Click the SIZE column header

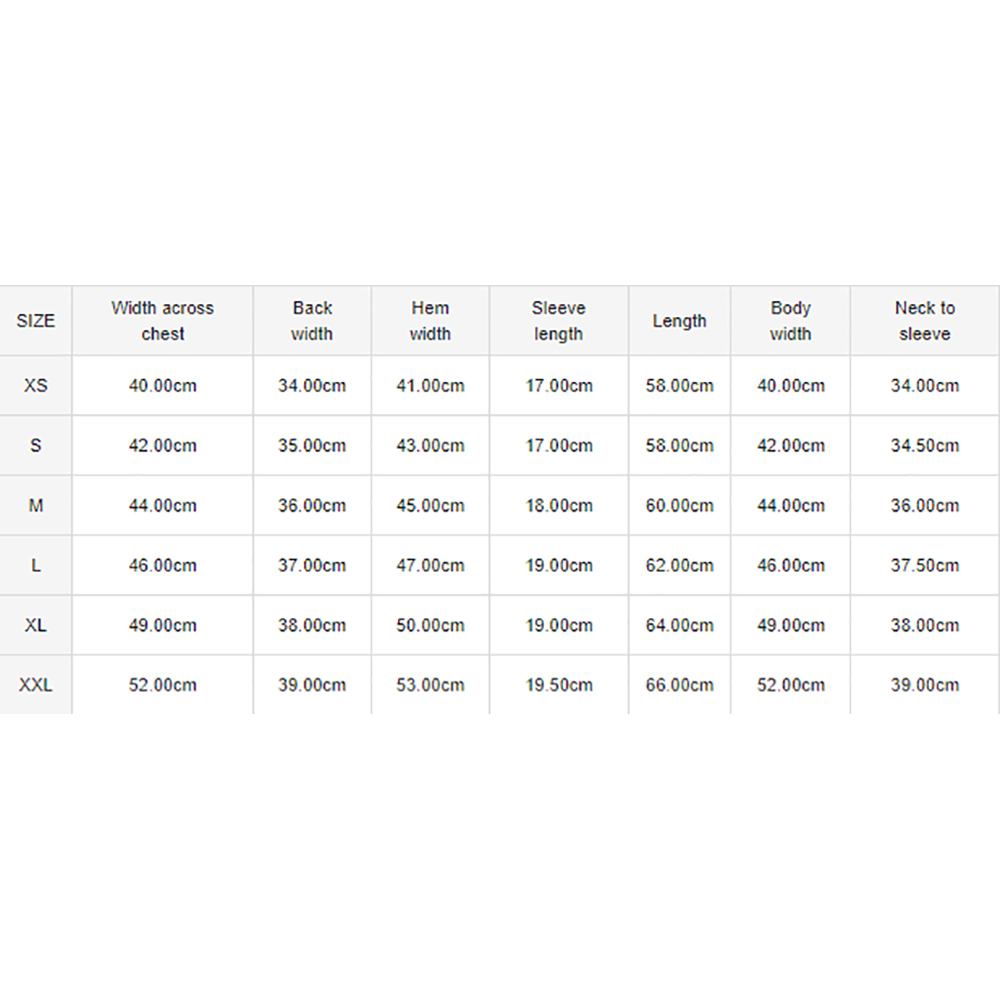[x=36, y=321]
